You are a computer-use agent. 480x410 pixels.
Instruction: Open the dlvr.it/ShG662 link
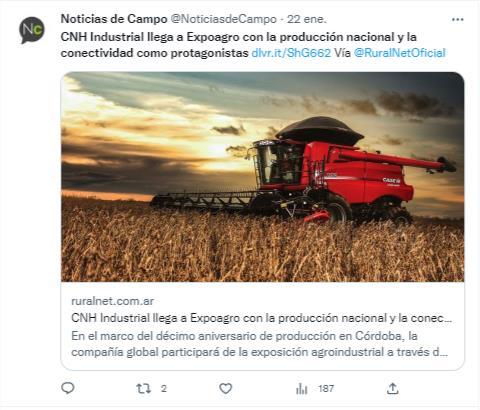[x=291, y=53]
